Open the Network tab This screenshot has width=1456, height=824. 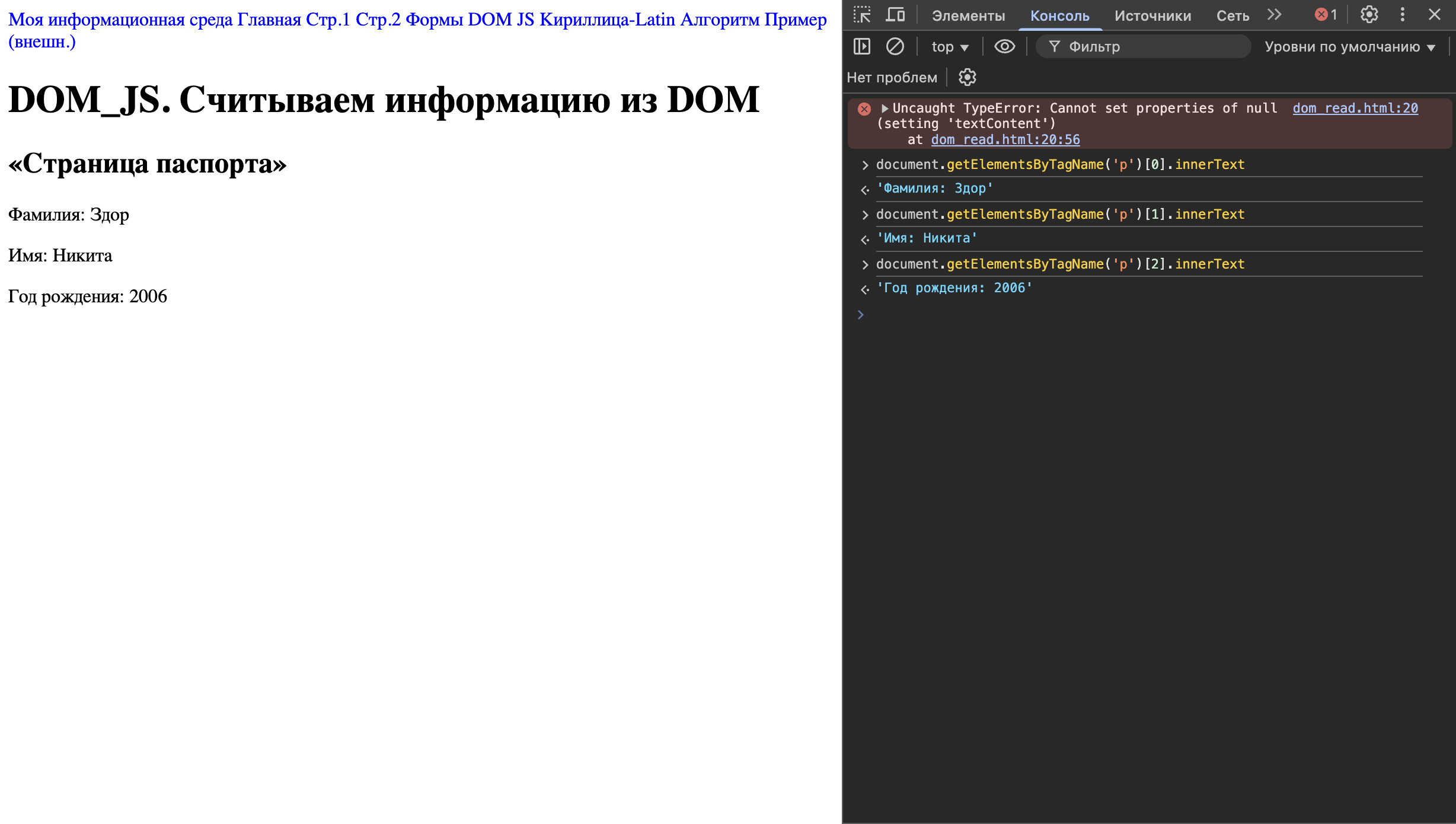(1233, 16)
